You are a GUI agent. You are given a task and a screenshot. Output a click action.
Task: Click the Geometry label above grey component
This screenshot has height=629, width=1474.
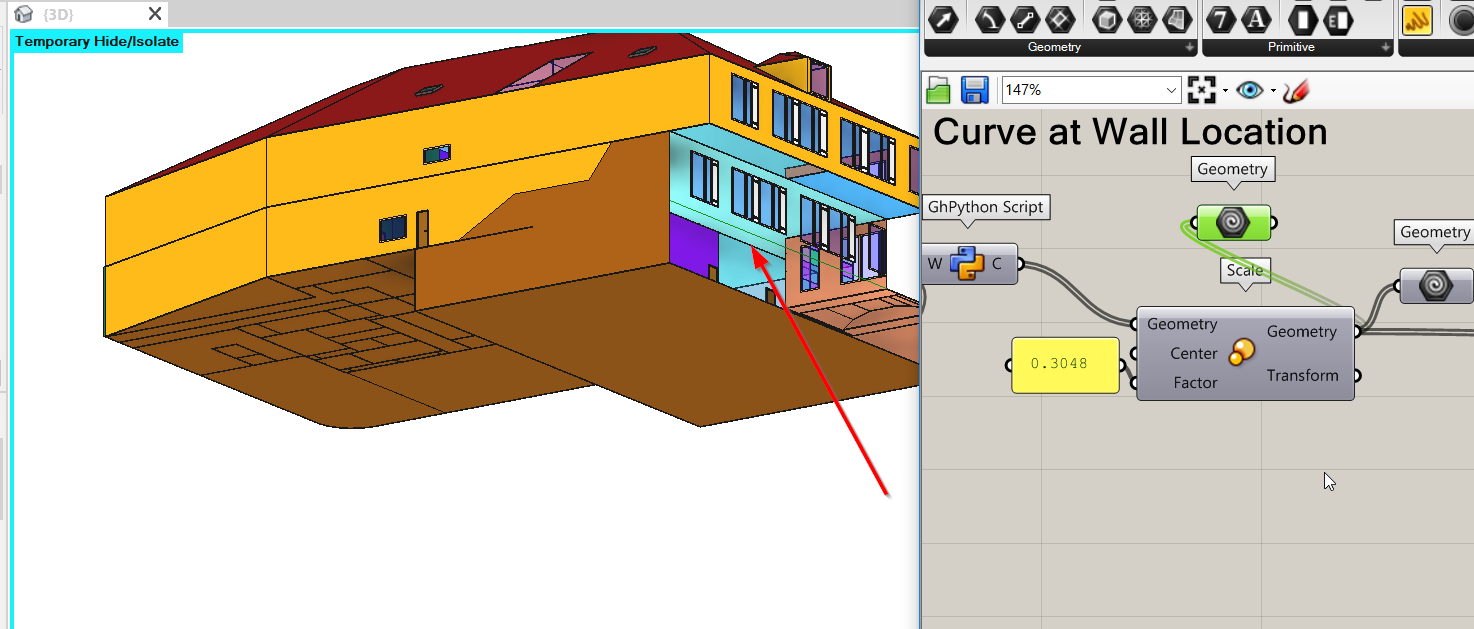point(1435,232)
